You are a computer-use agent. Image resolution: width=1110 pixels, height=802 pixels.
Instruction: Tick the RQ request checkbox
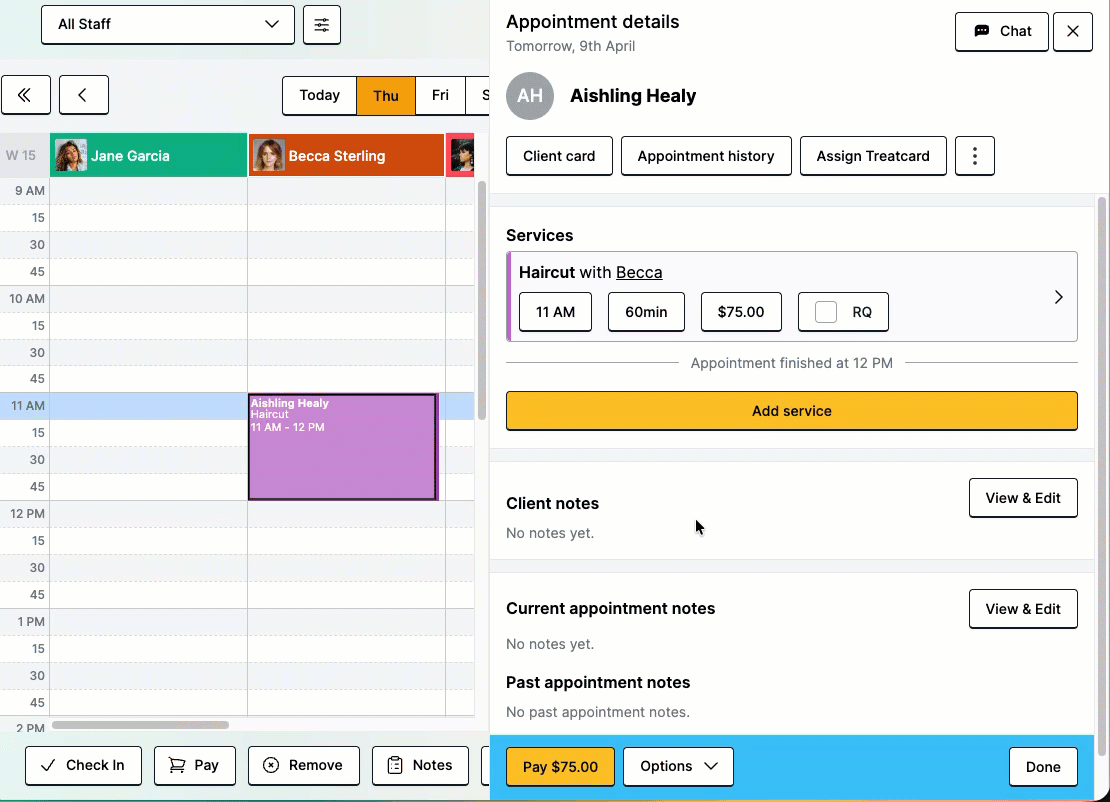tap(826, 312)
